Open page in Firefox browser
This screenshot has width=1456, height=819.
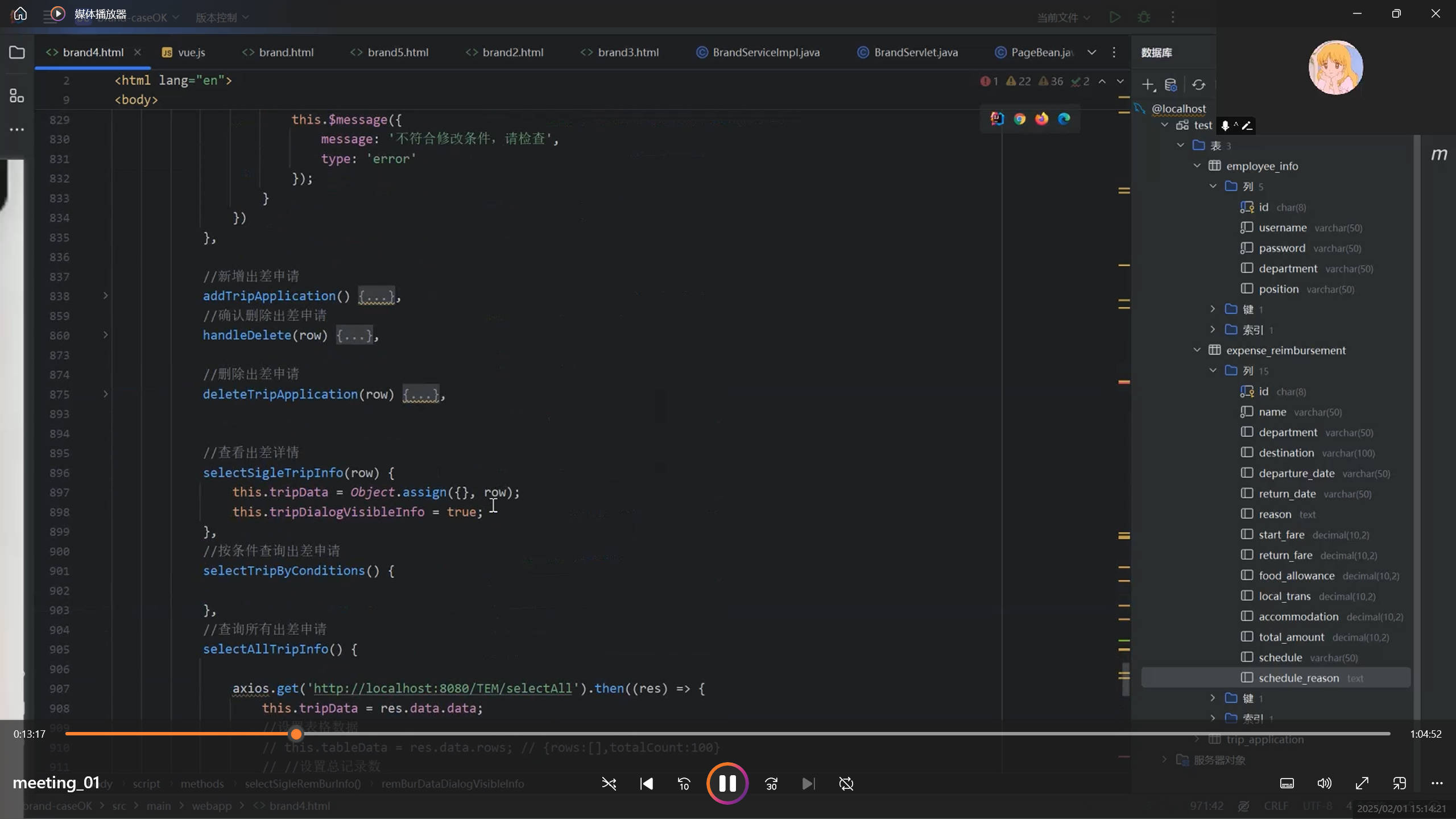point(1041,118)
